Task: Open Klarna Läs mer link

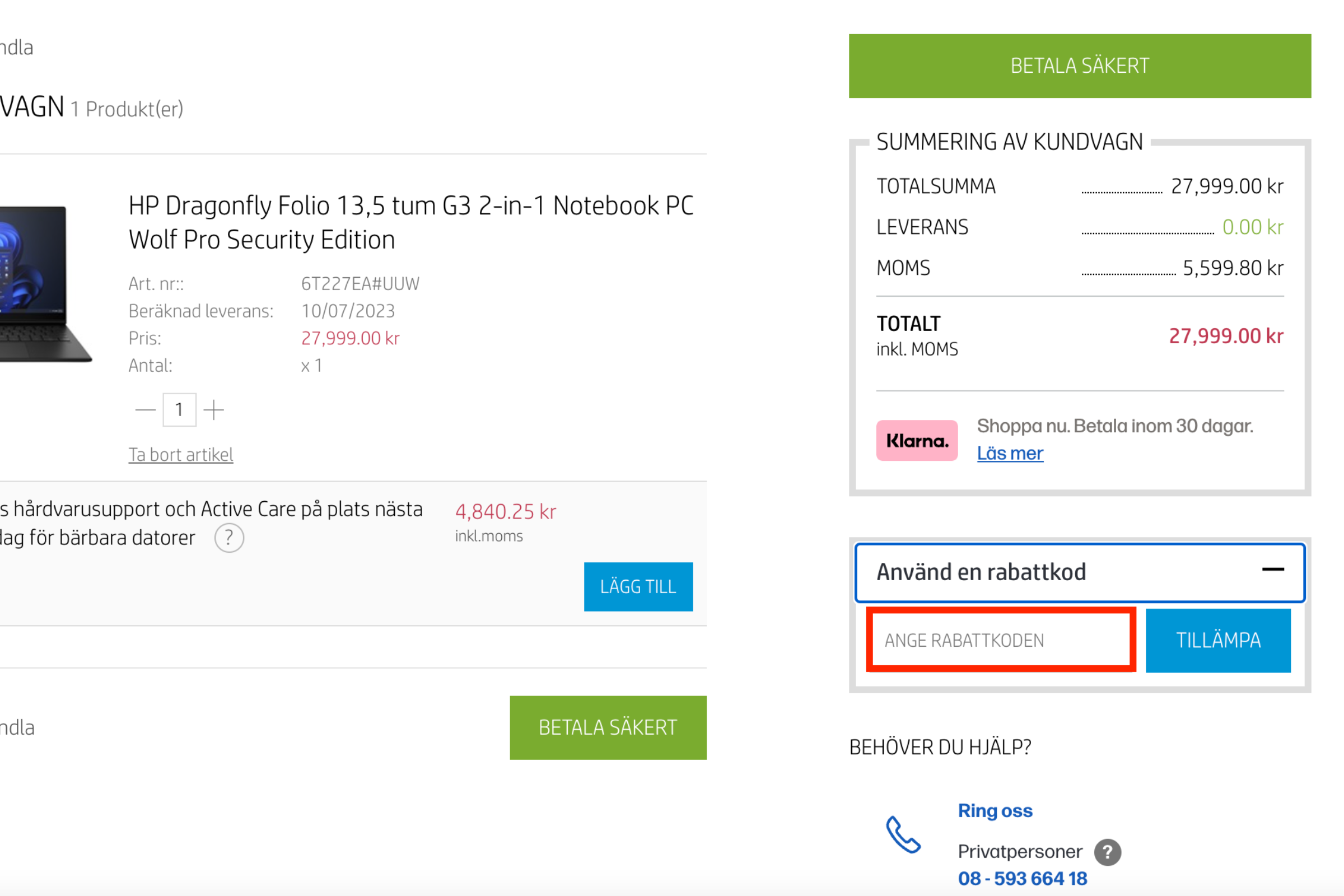Action: [x=1010, y=453]
